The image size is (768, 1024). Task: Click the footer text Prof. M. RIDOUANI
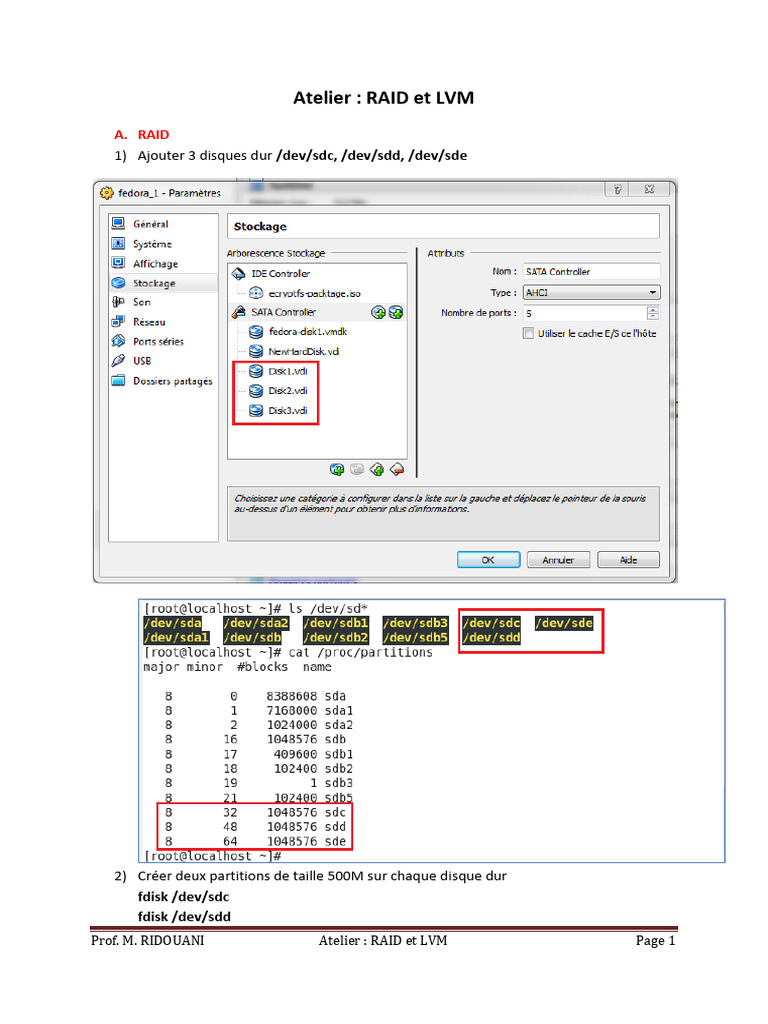tap(148, 941)
